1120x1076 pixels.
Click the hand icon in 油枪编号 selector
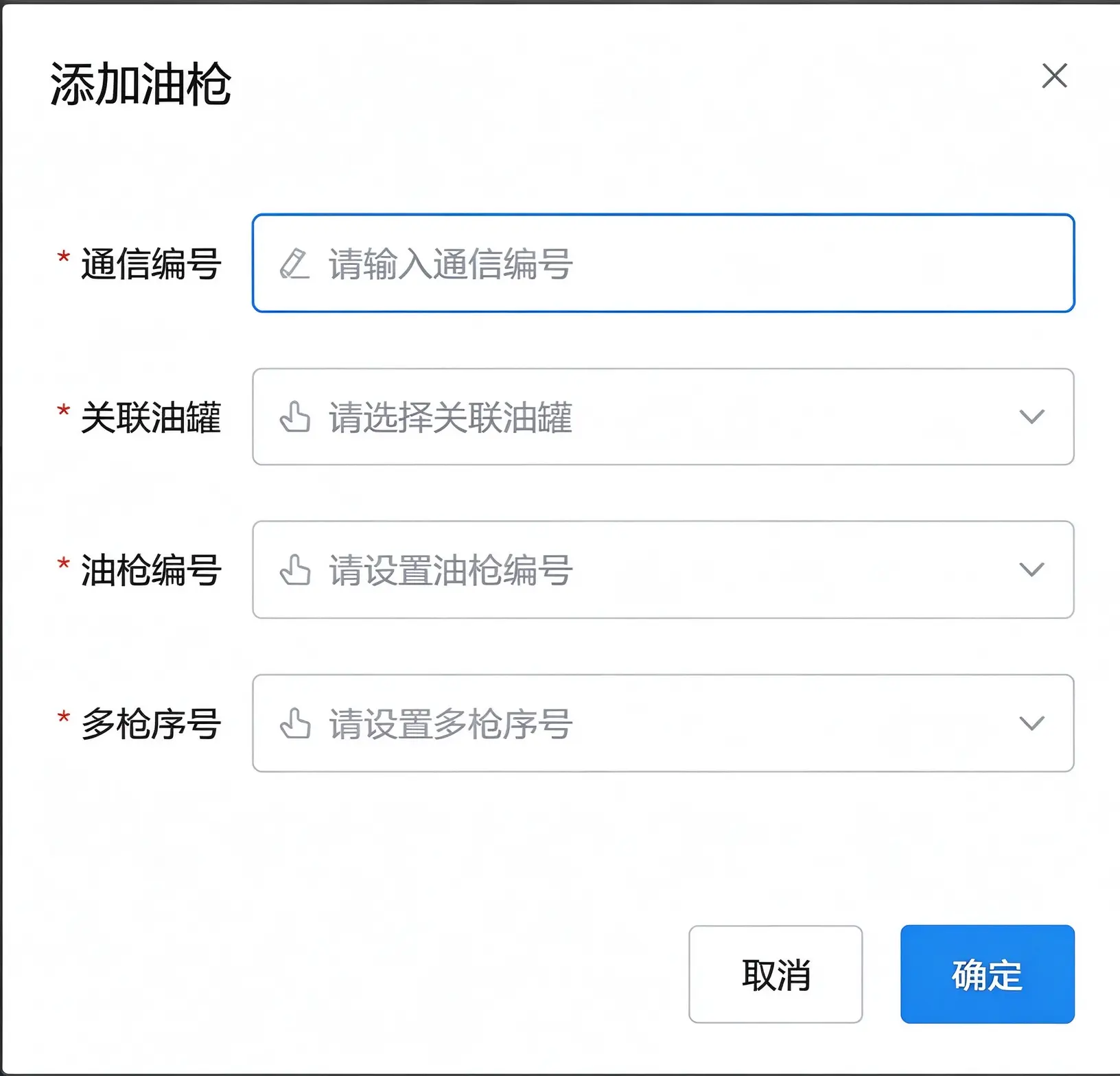click(x=295, y=570)
